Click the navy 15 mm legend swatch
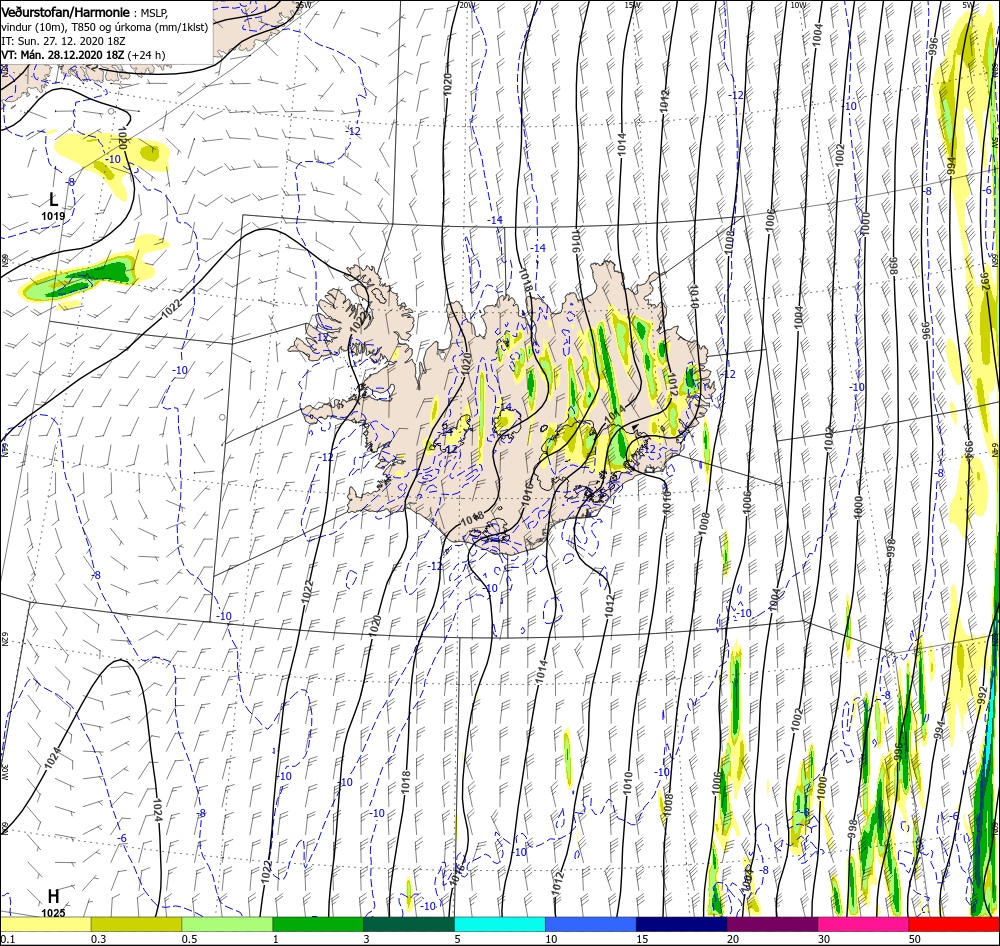1000x946 pixels. pyautogui.click(x=682, y=924)
